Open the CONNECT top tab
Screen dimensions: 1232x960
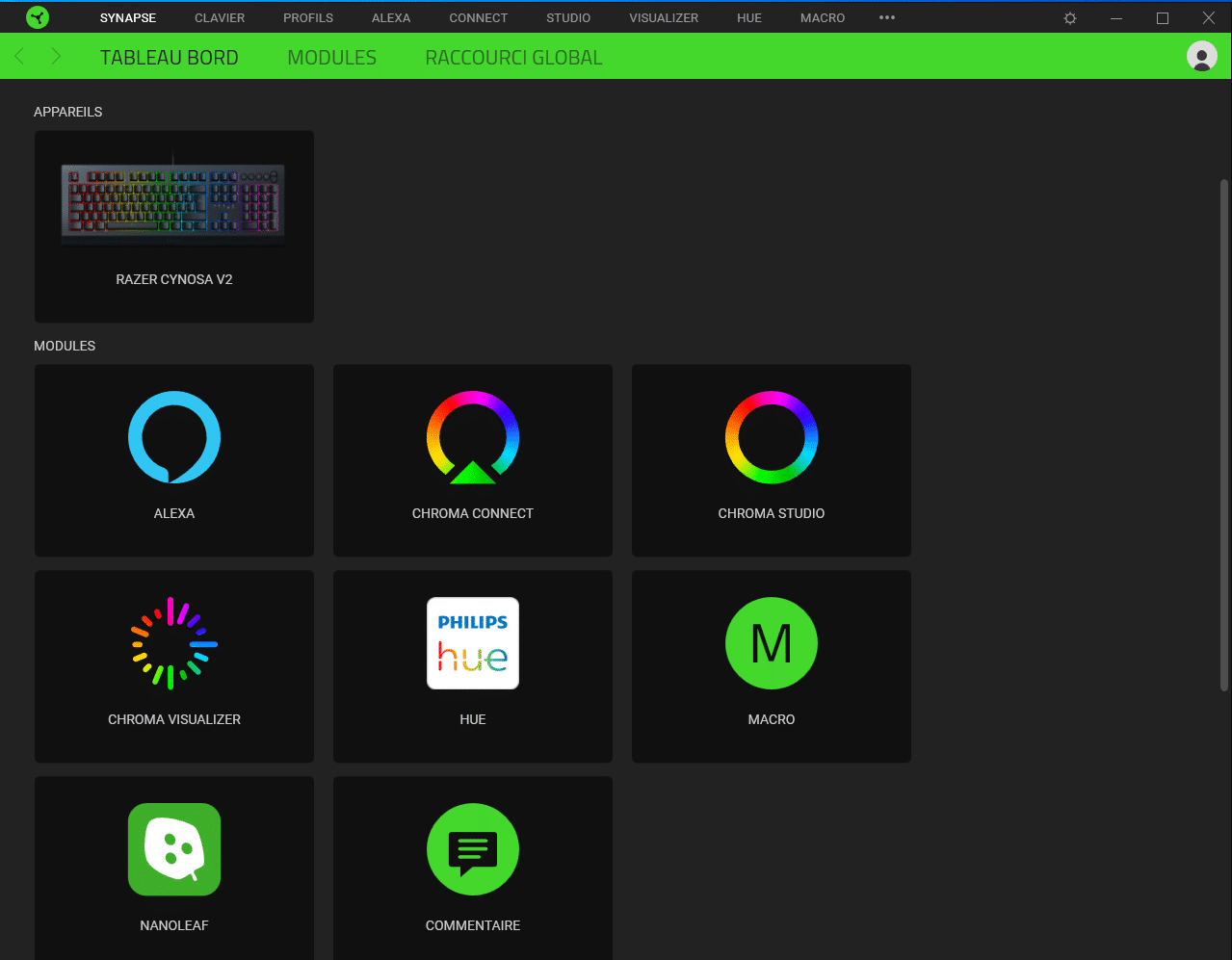coord(479,18)
